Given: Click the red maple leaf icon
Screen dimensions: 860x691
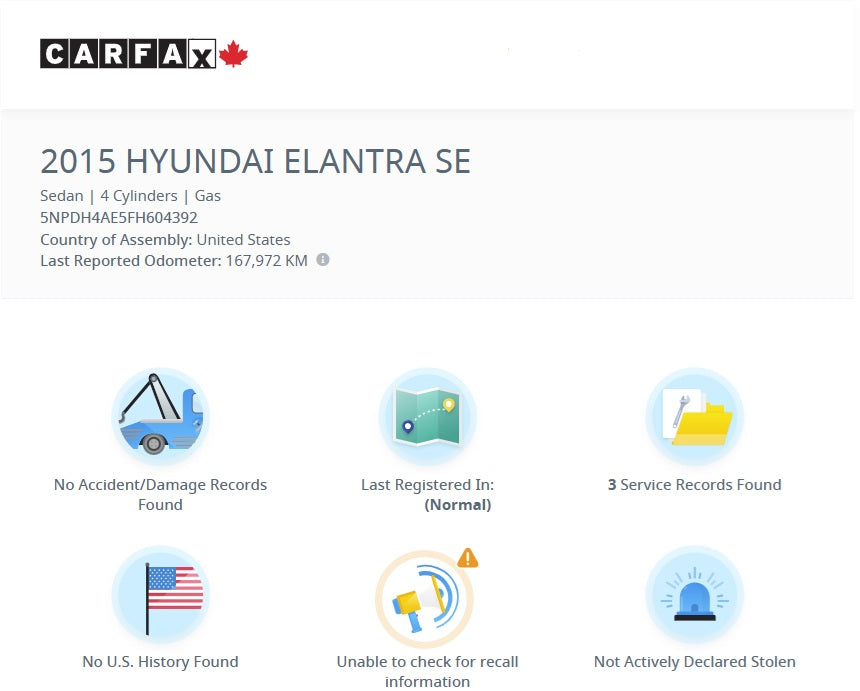Looking at the screenshot, I should (x=233, y=54).
